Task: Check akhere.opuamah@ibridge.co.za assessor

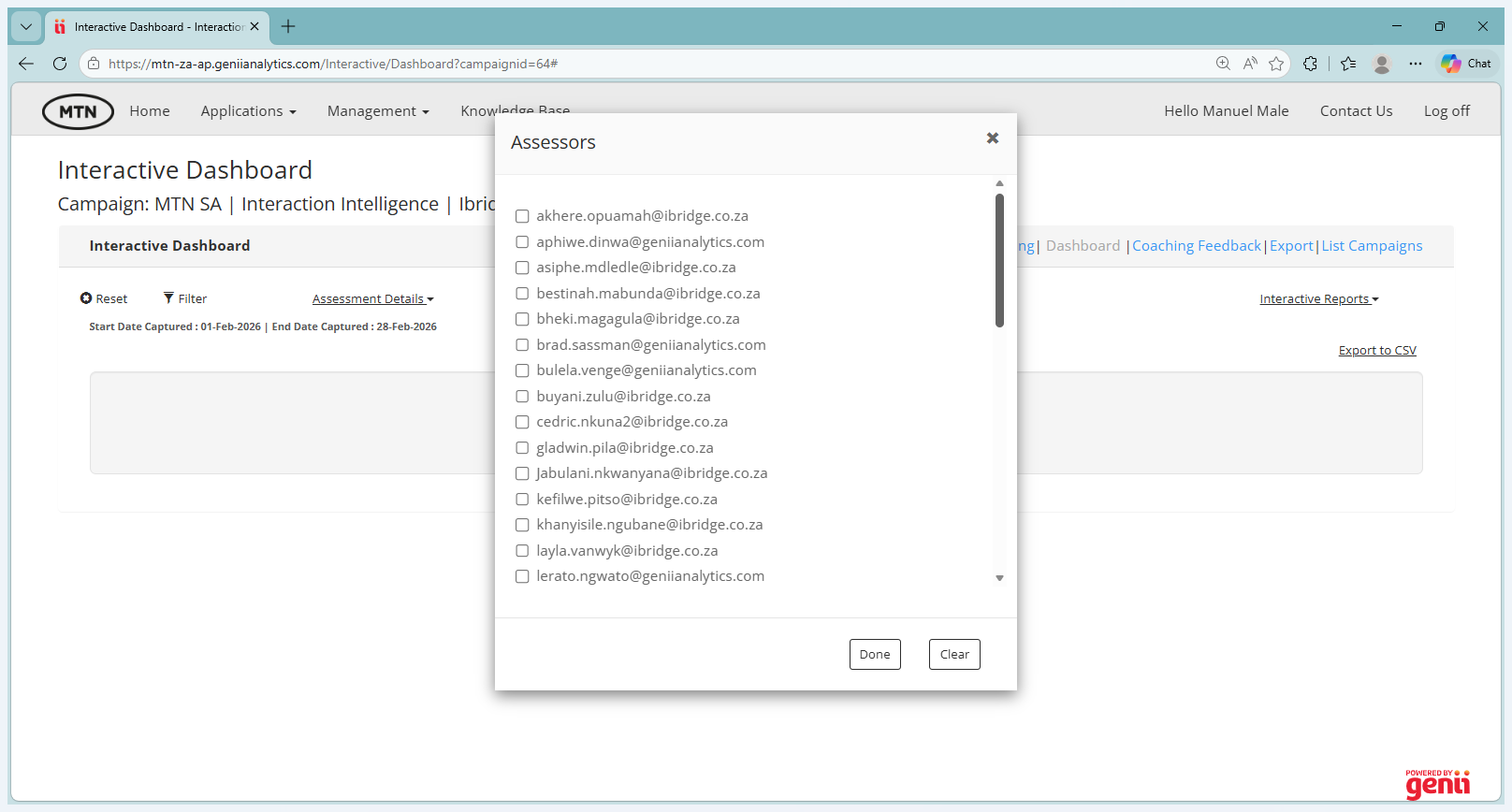Action: coord(522,216)
